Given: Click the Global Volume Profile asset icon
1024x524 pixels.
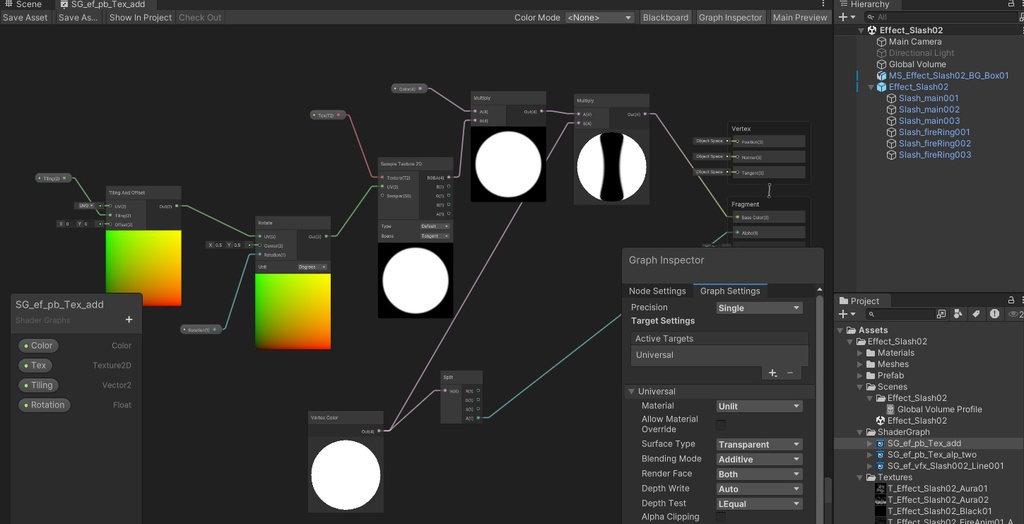Looking at the screenshot, I should point(890,410).
